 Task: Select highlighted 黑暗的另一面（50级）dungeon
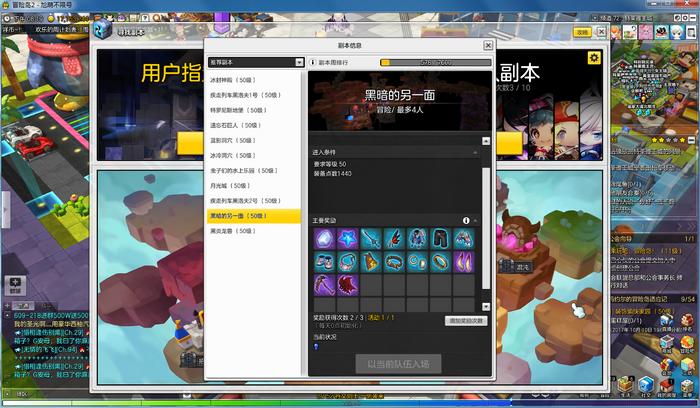pos(254,216)
